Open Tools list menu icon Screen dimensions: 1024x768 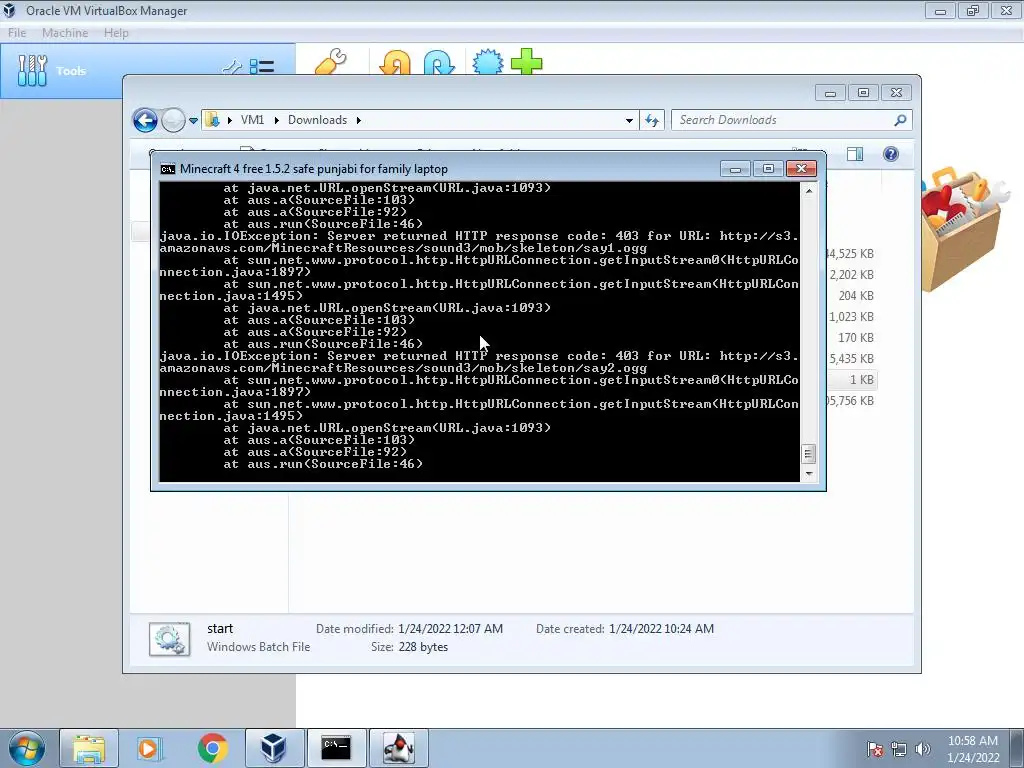tap(262, 67)
